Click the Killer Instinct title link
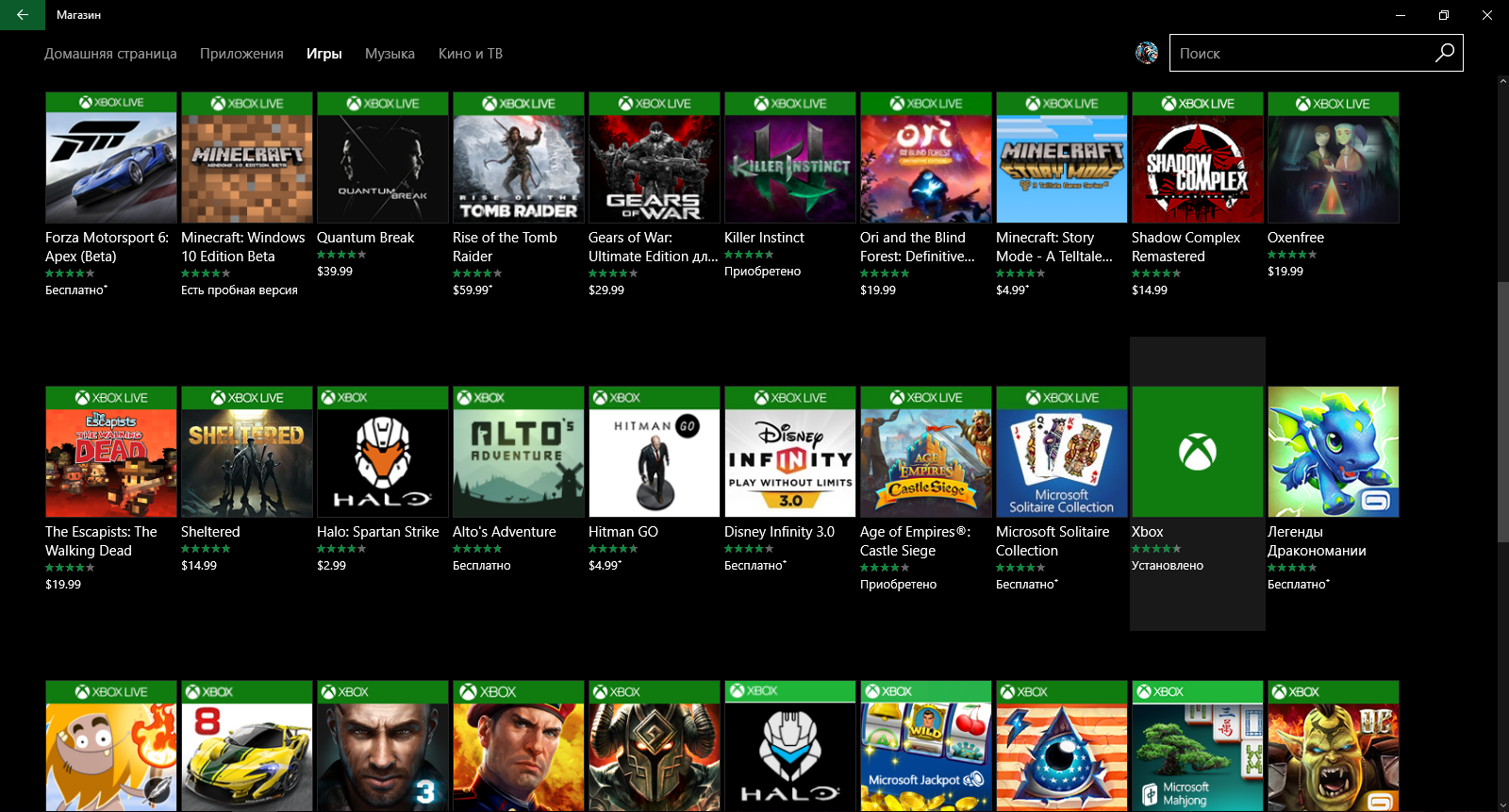Image resolution: width=1509 pixels, height=812 pixels. tap(764, 238)
